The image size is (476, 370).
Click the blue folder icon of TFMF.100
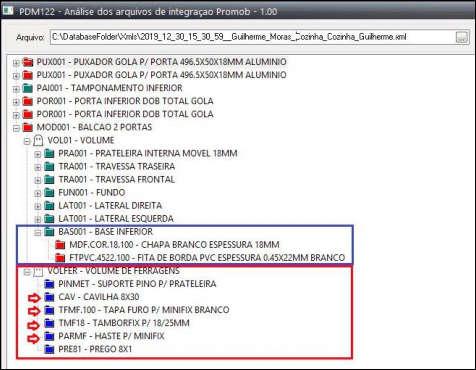click(x=49, y=310)
